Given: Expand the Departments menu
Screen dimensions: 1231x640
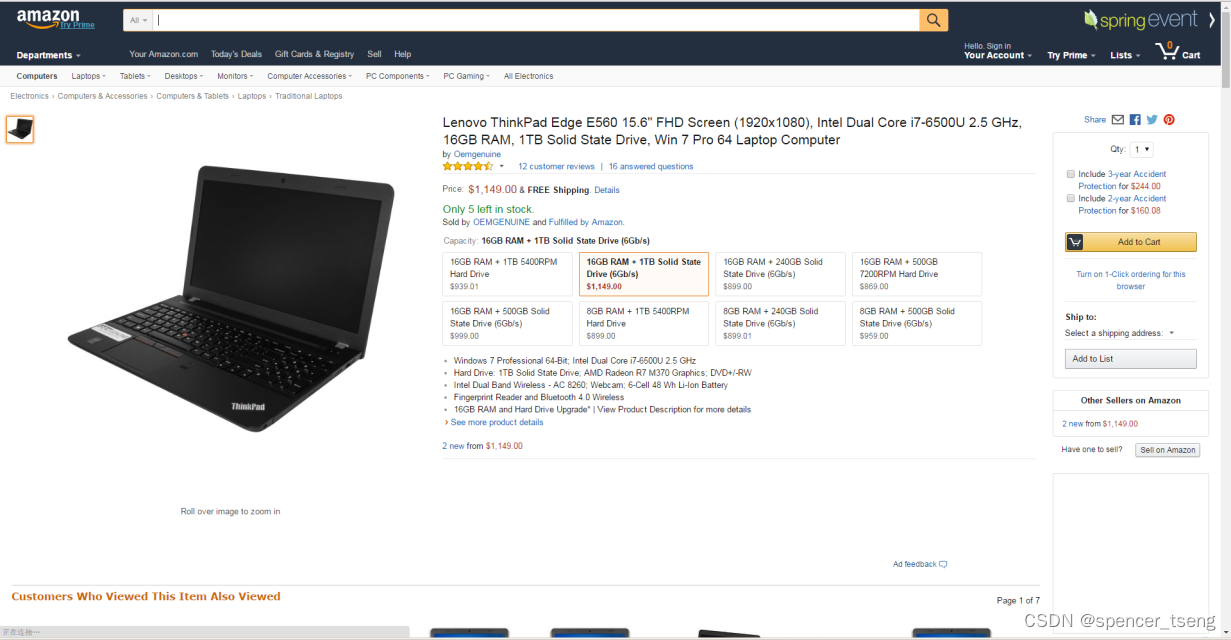Looking at the screenshot, I should pyautogui.click(x=49, y=55).
